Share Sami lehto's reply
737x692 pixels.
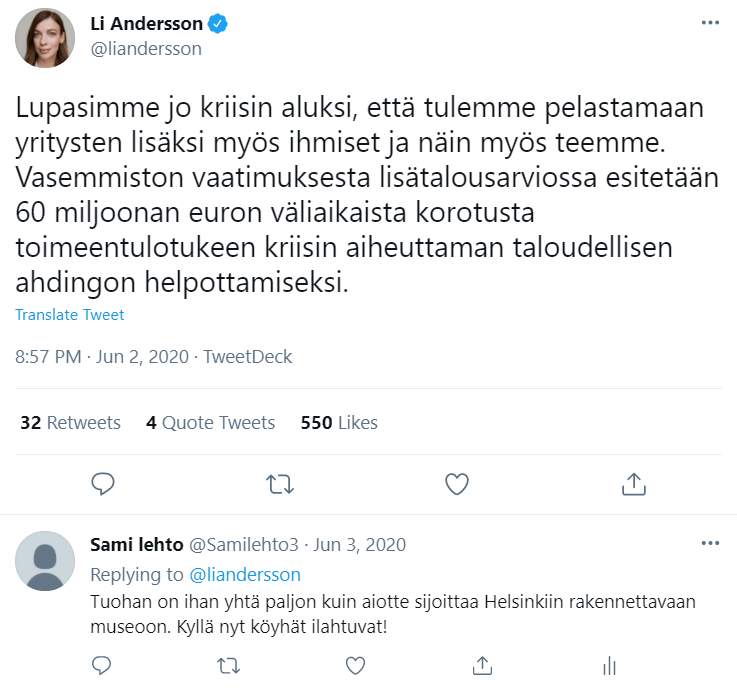[481, 665]
